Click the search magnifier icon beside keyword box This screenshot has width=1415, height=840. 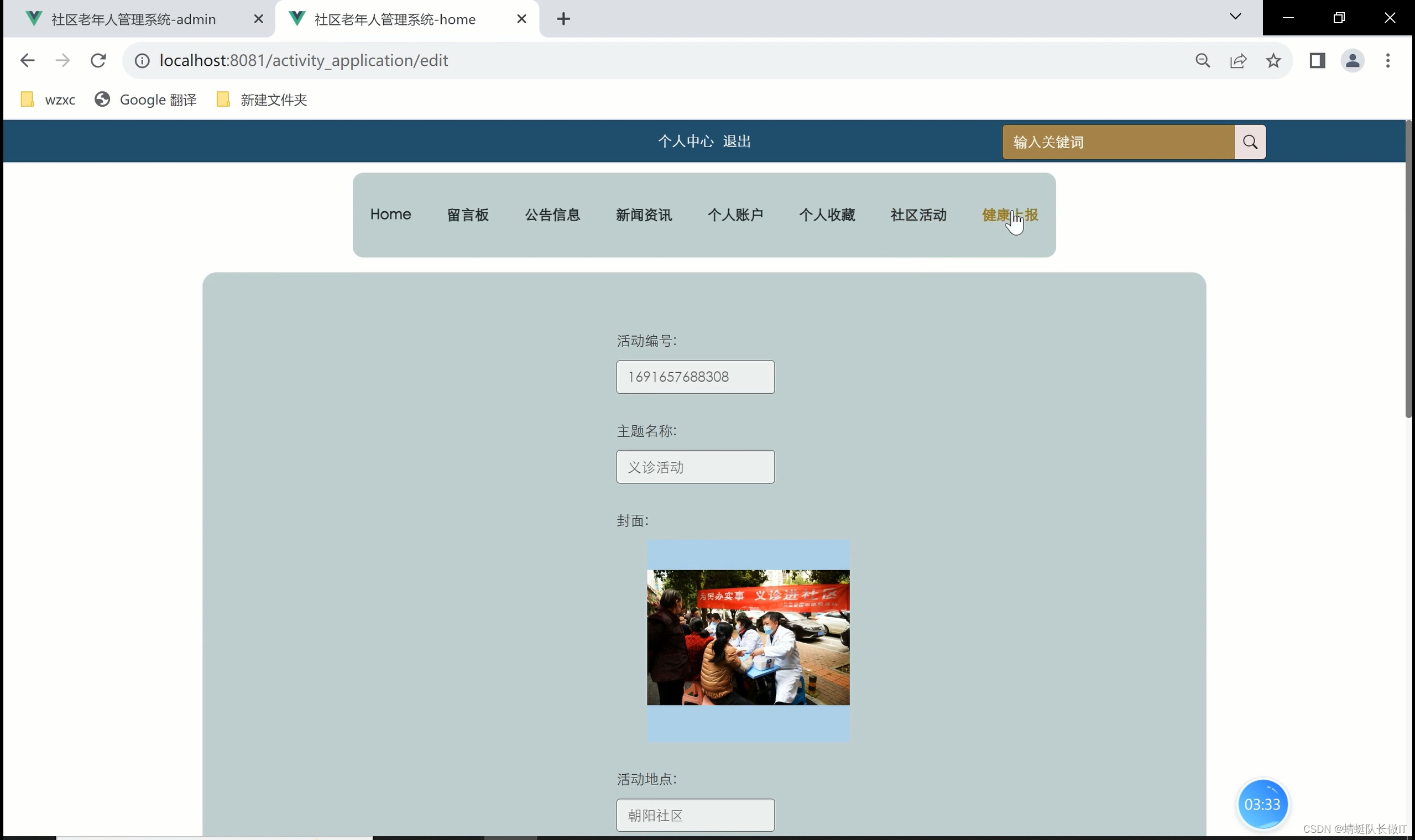point(1249,142)
